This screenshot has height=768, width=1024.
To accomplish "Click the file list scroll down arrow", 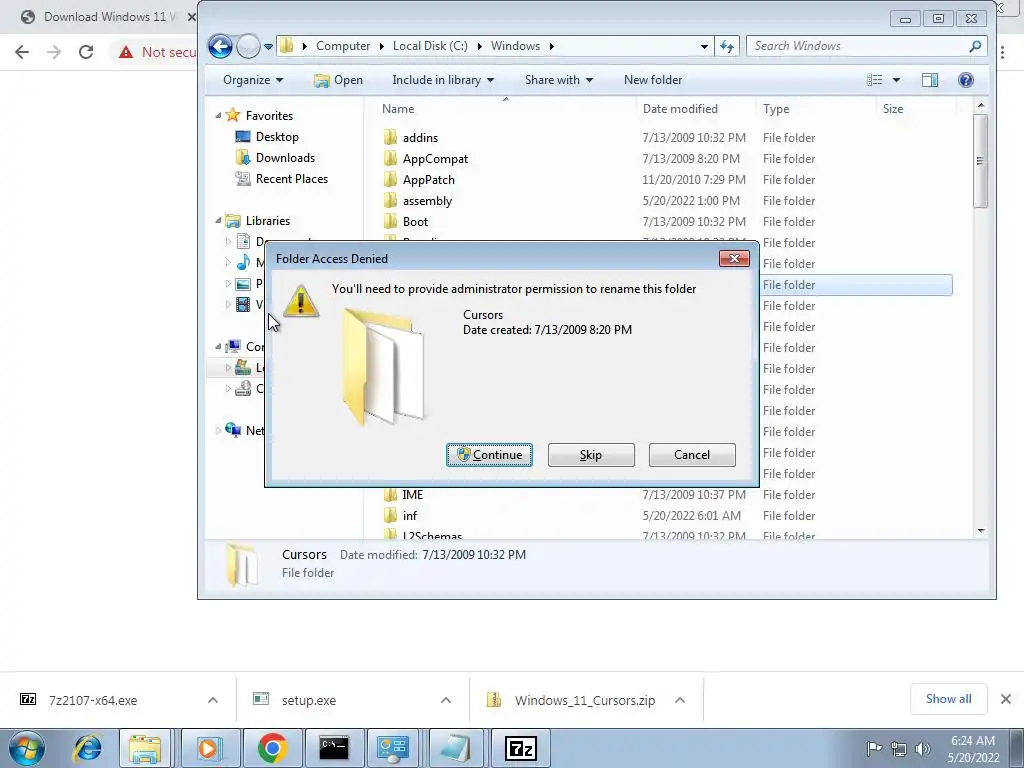I will click(980, 531).
